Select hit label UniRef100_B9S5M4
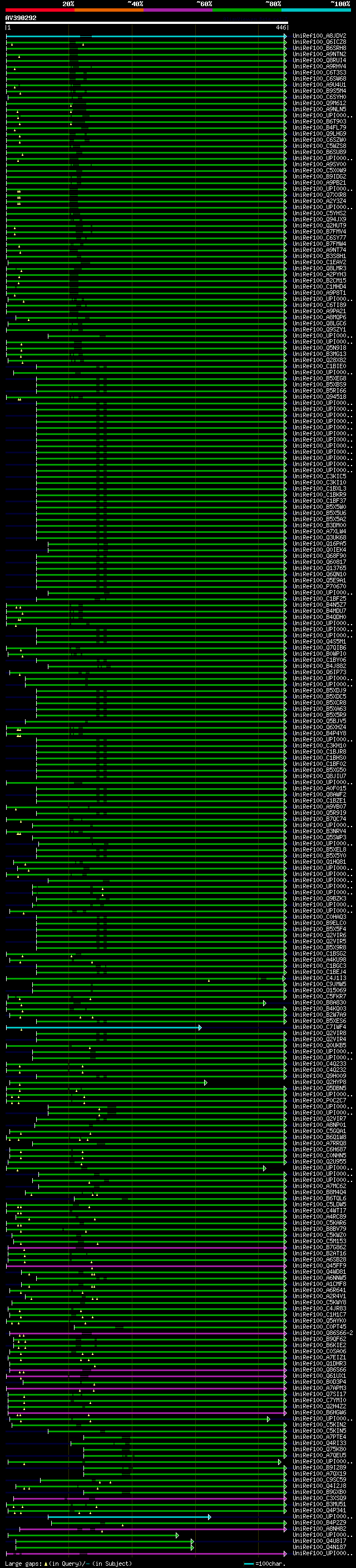The width and height of the screenshot is (356, 1568). (x=319, y=91)
